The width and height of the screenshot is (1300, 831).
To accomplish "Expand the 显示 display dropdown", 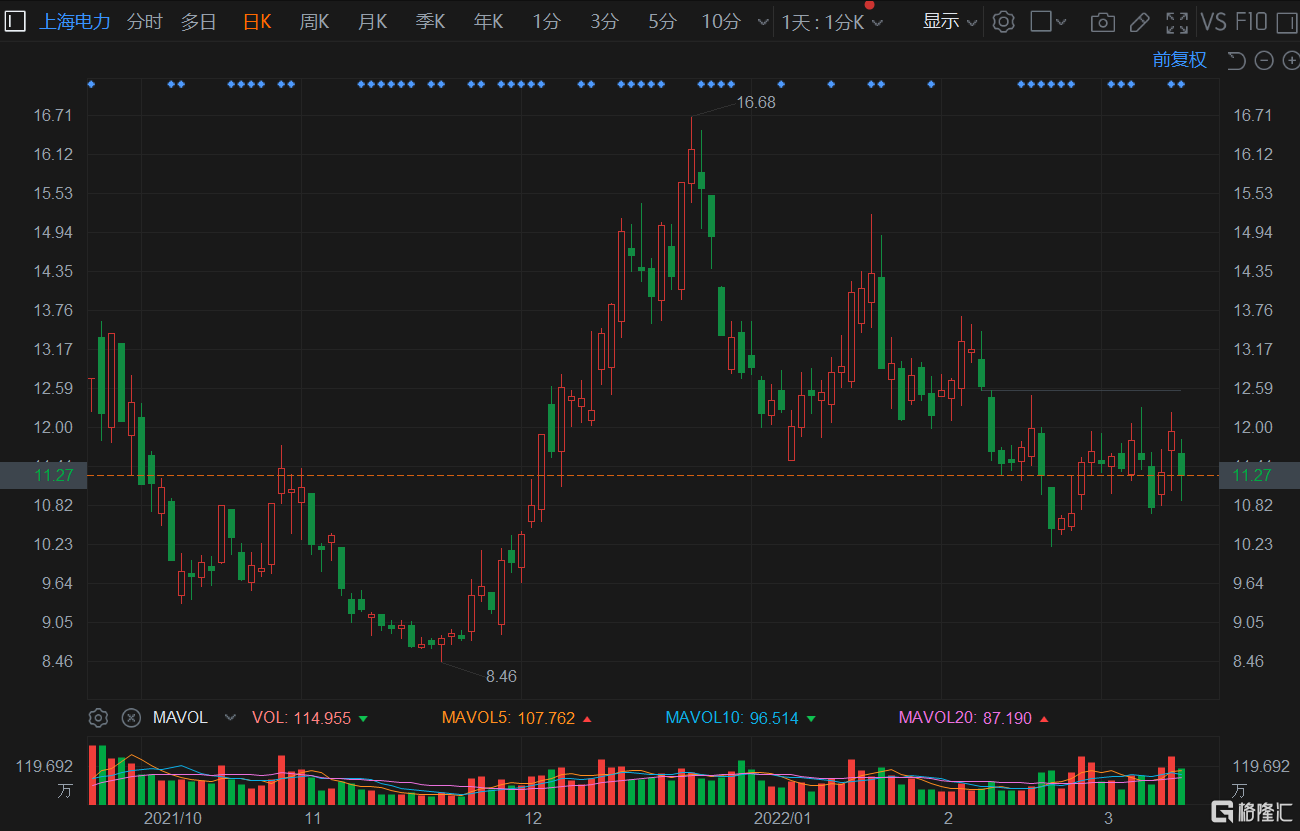I will [949, 22].
